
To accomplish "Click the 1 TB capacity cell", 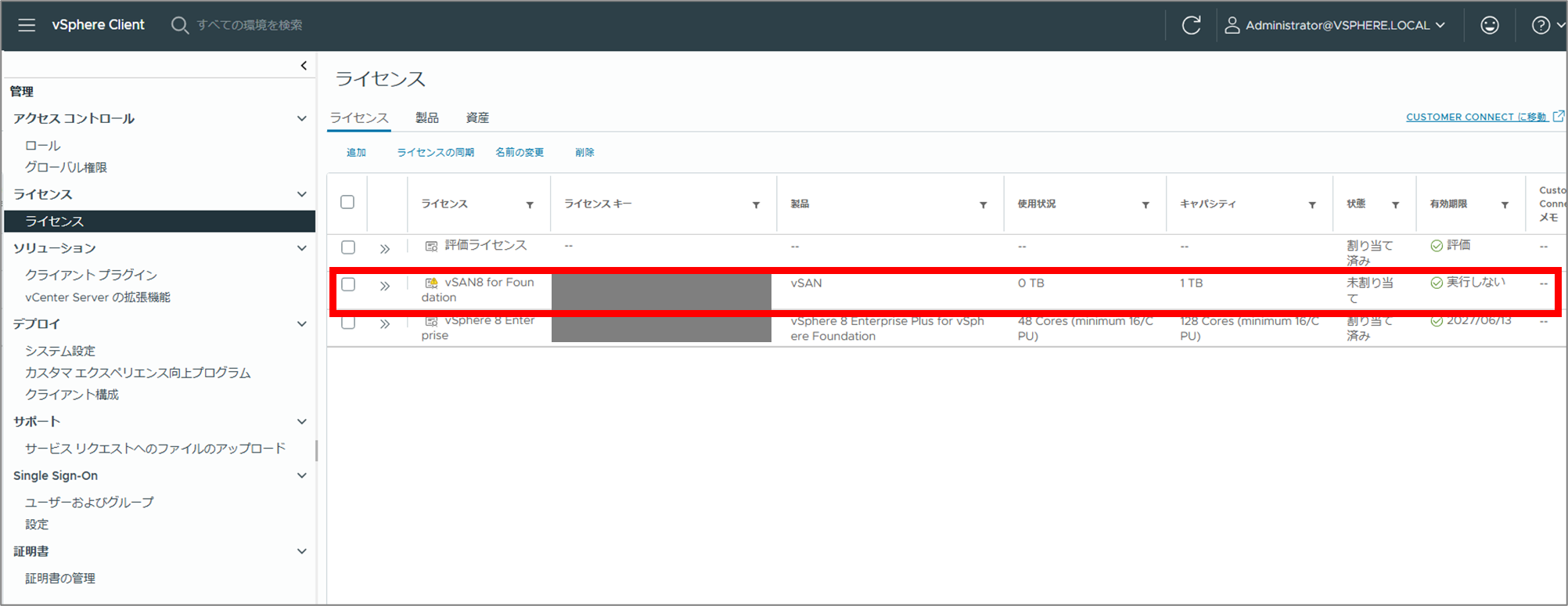I will 1191,283.
